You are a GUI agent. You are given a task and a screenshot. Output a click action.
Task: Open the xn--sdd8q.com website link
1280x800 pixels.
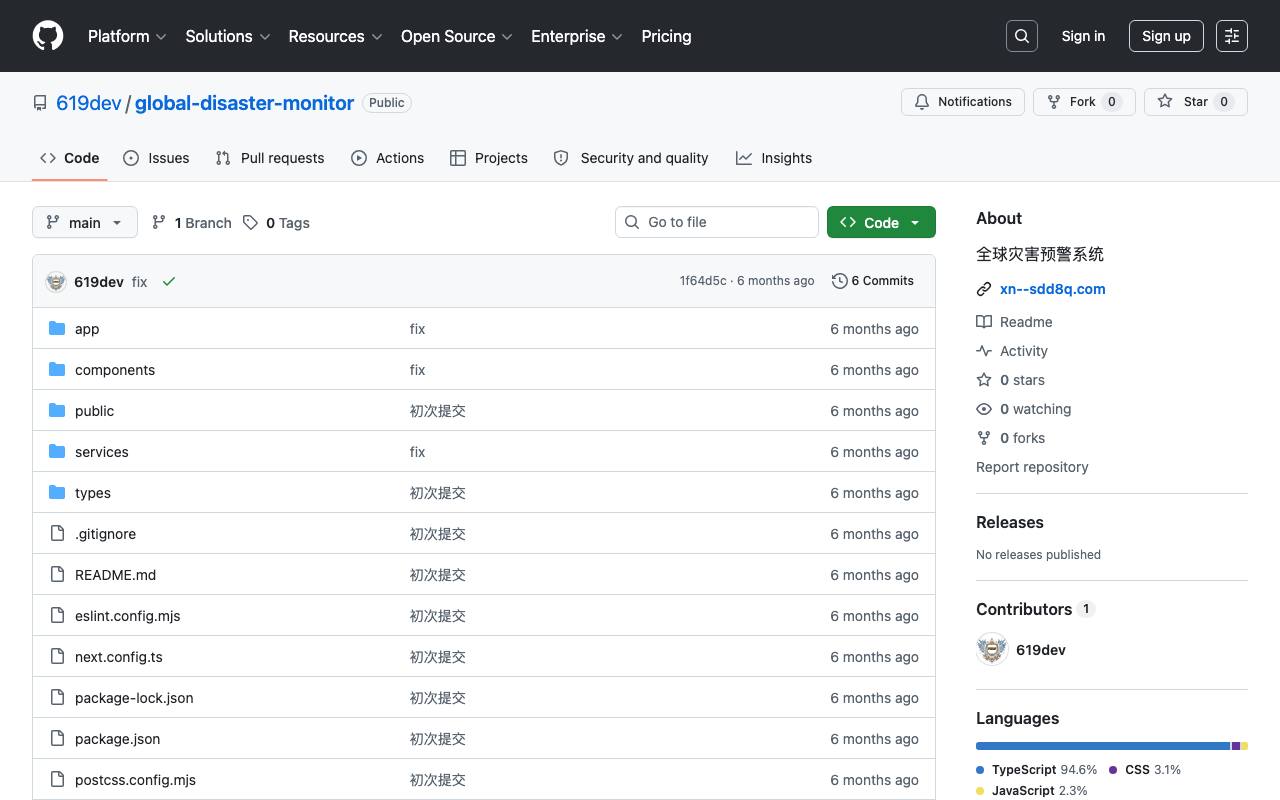click(1053, 289)
